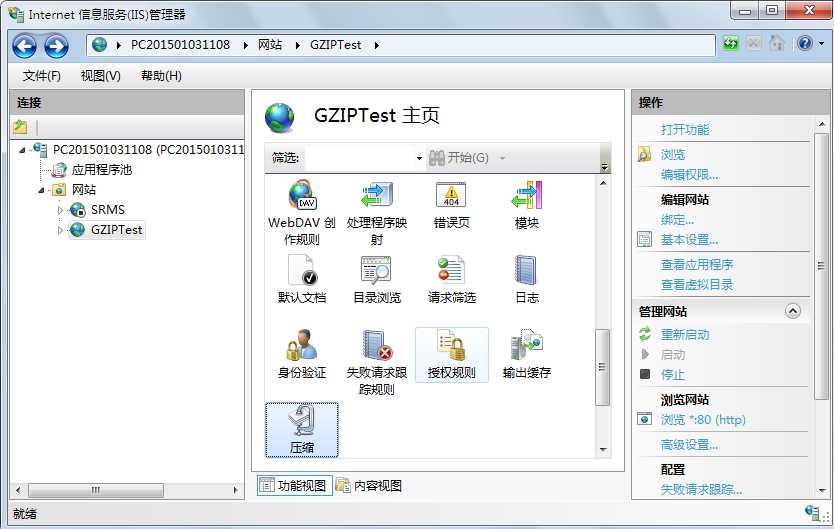Select 应用程序池 in the tree

pyautogui.click(x=102, y=170)
